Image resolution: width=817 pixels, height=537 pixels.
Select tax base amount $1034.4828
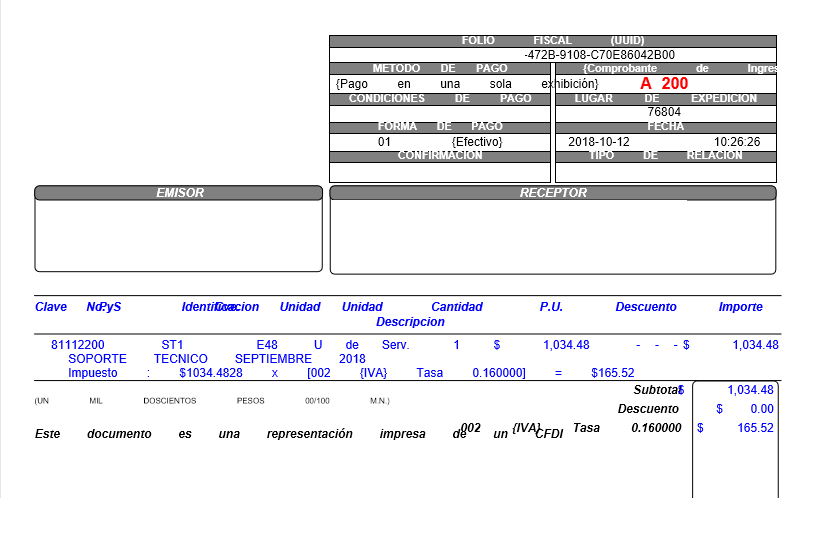[x=211, y=373]
